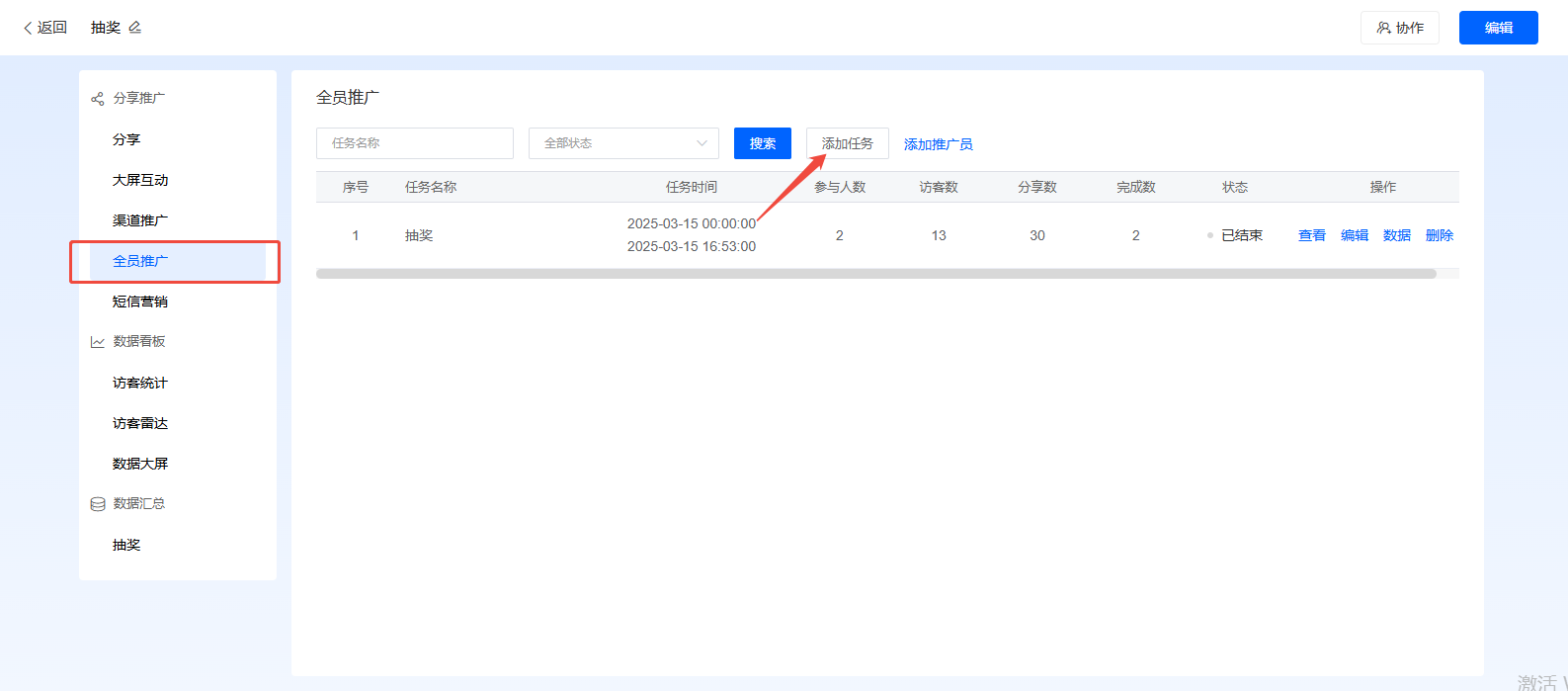Click the 访客数 value 13

[939, 235]
